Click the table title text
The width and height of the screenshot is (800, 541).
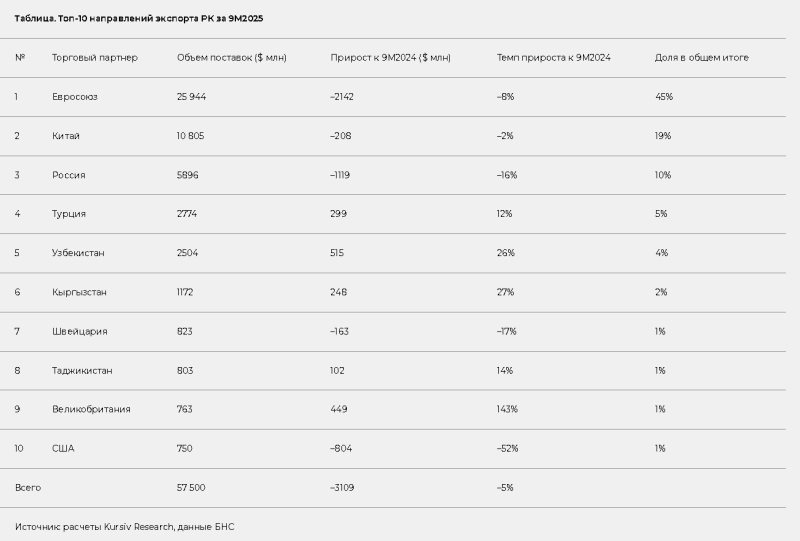139,18
